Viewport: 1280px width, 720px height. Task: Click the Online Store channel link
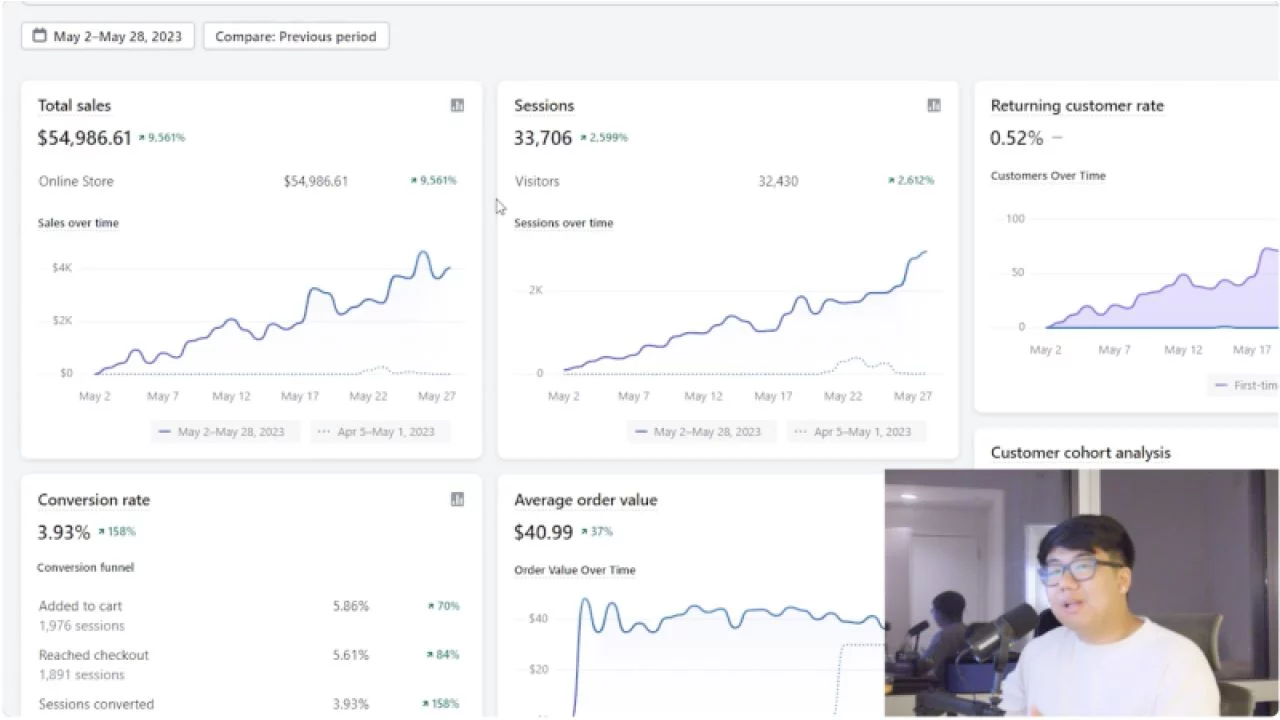click(x=75, y=181)
